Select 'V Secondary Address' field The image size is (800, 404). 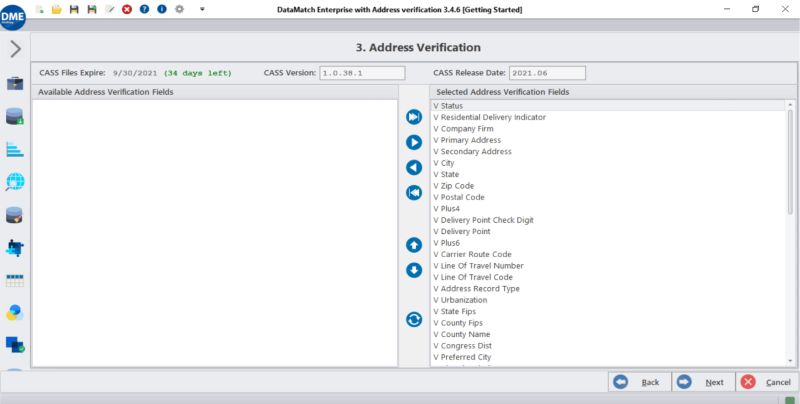608,152
